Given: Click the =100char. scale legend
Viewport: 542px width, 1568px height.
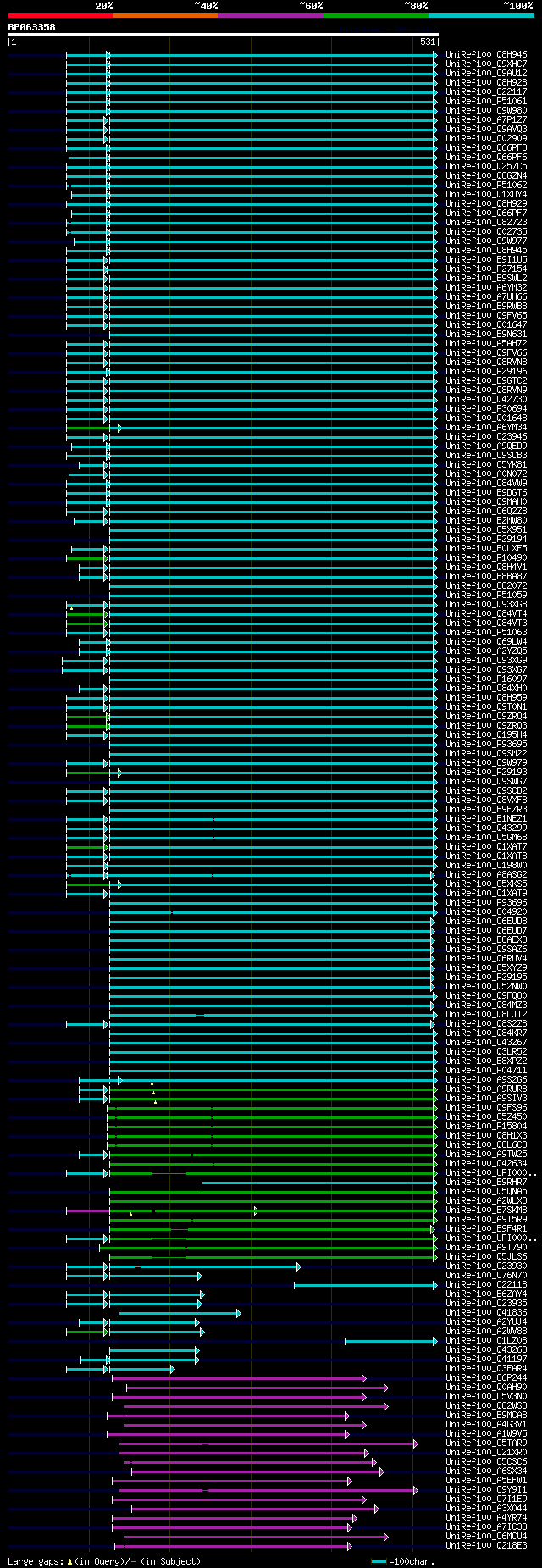Looking at the screenshot, I should pyautogui.click(x=403, y=1561).
